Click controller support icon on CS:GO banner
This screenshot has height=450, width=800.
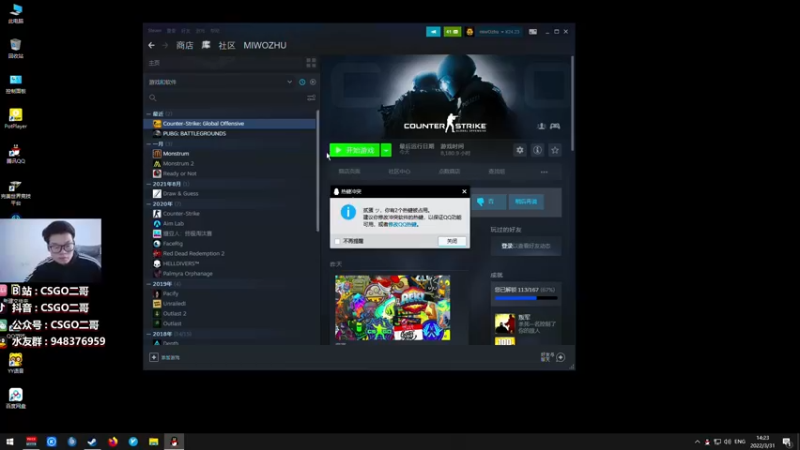(x=555, y=126)
